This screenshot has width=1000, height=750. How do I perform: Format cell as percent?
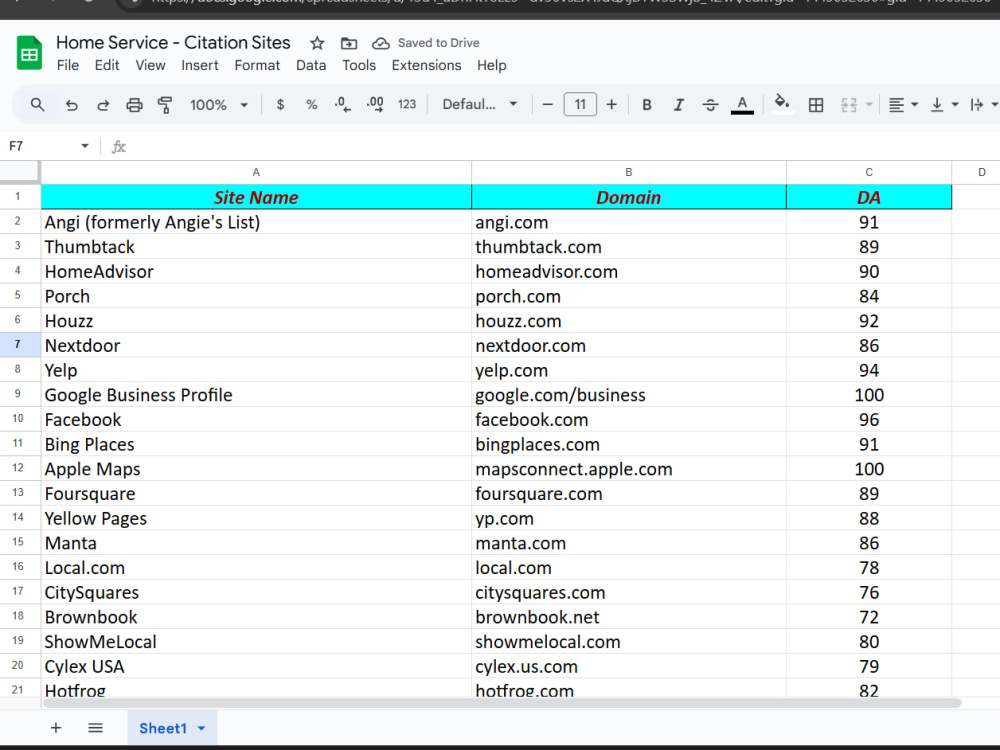pos(311,105)
